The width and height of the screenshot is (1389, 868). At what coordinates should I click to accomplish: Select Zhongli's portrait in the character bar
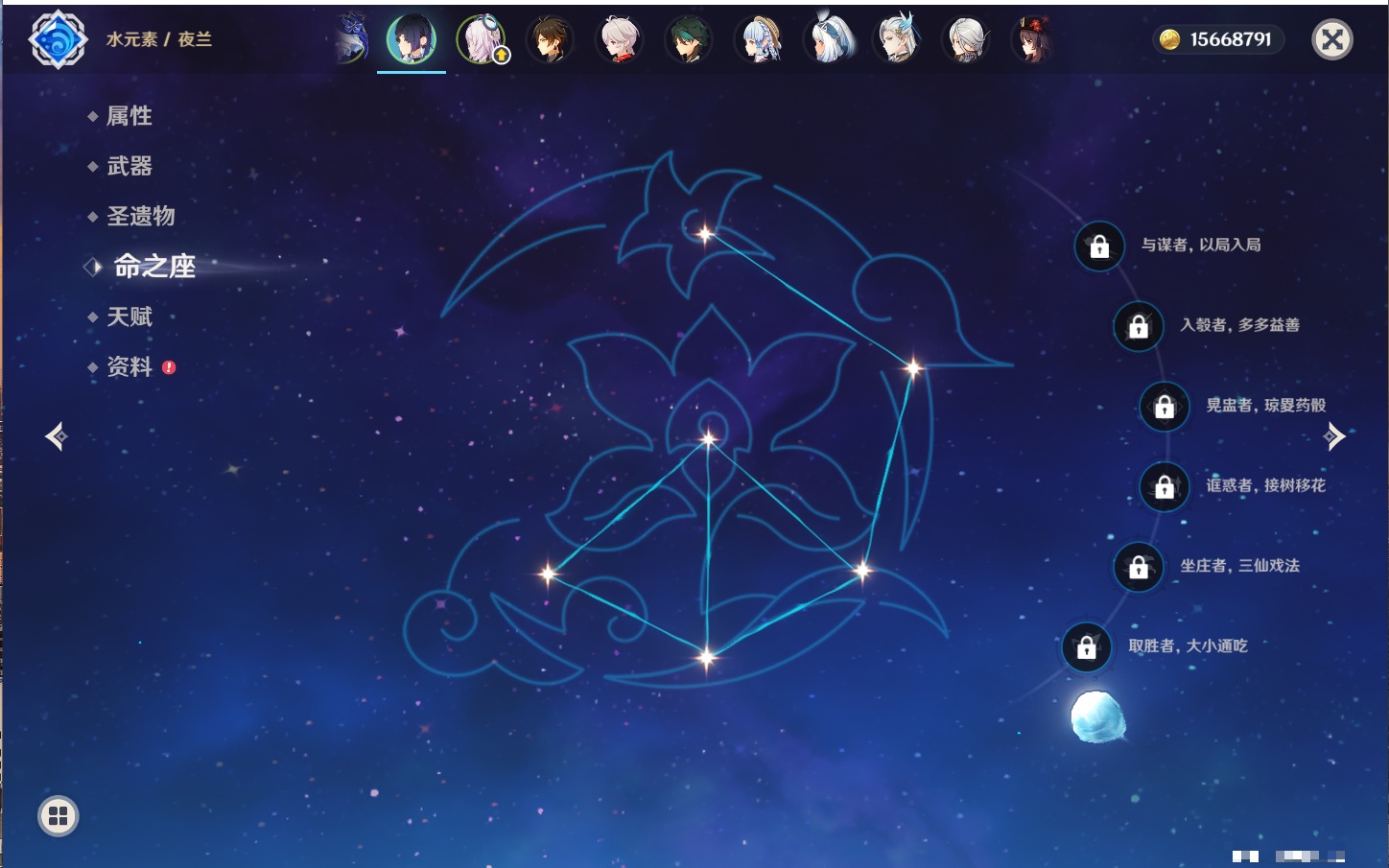550,40
